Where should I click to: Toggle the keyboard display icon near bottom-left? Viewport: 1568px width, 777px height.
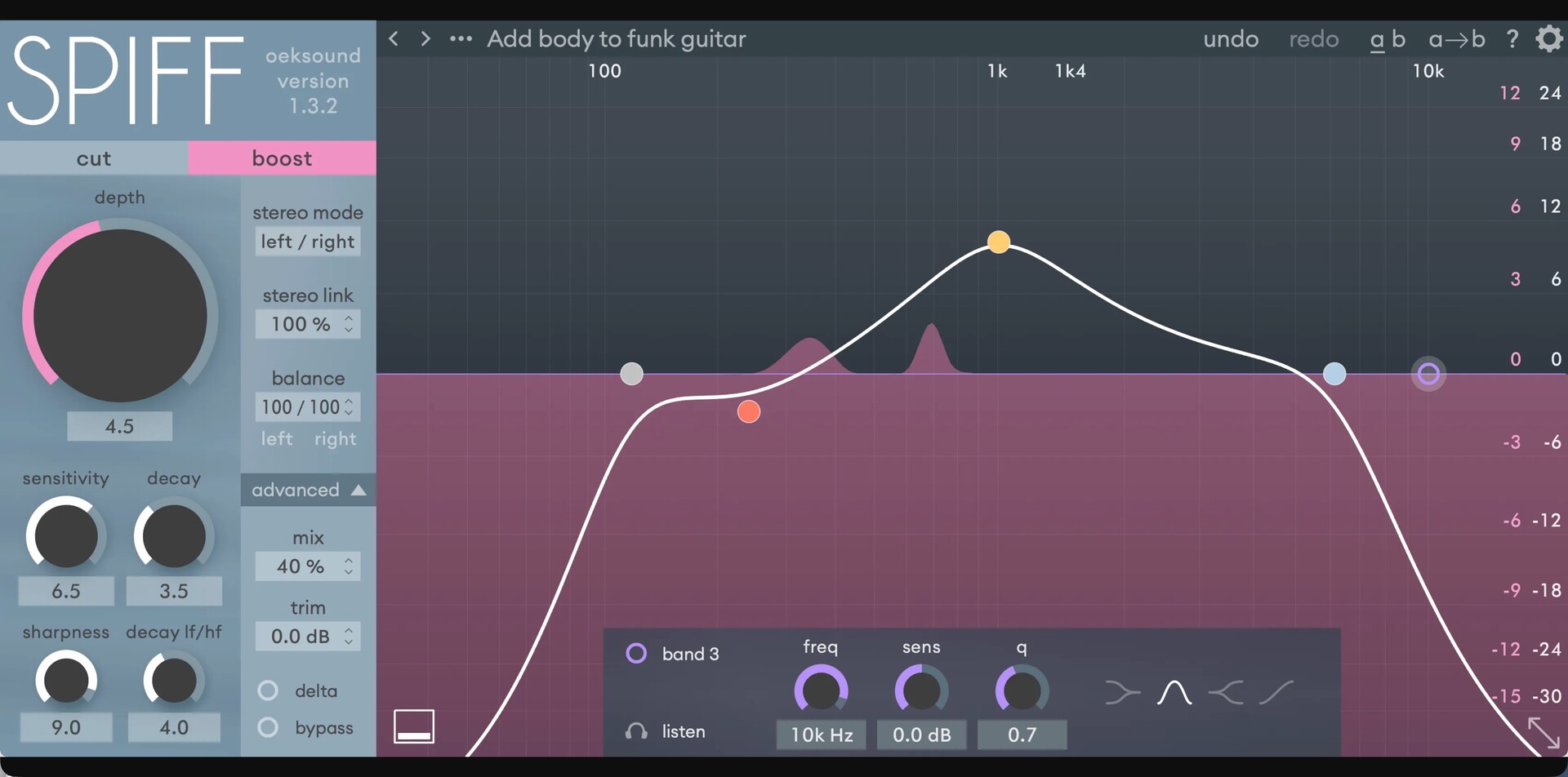pyautogui.click(x=413, y=725)
